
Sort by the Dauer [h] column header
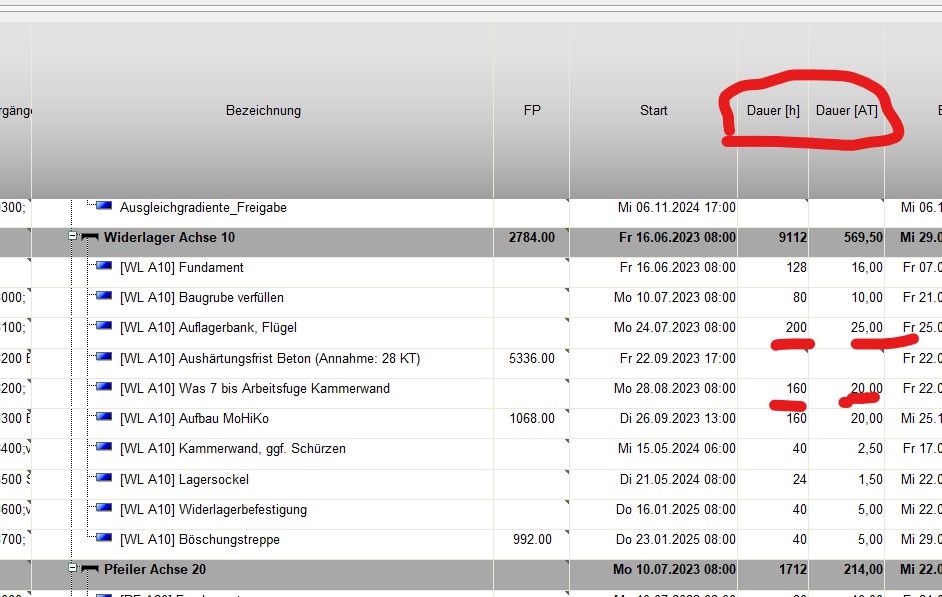tap(772, 110)
